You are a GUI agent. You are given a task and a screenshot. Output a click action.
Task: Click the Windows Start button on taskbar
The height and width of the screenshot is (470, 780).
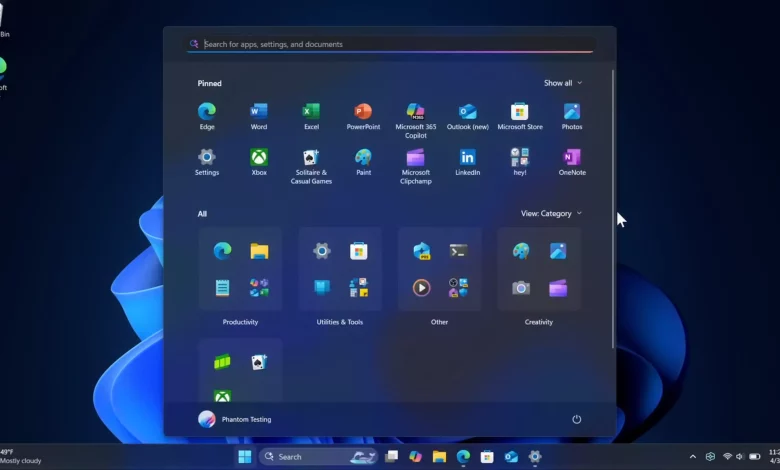coord(245,457)
